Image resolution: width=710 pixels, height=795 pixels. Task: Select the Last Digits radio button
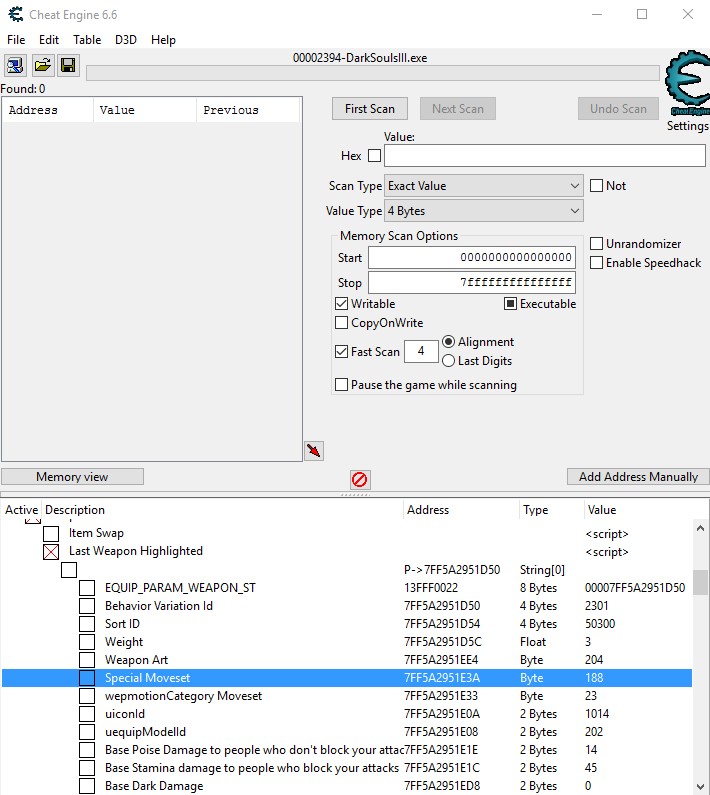[448, 360]
